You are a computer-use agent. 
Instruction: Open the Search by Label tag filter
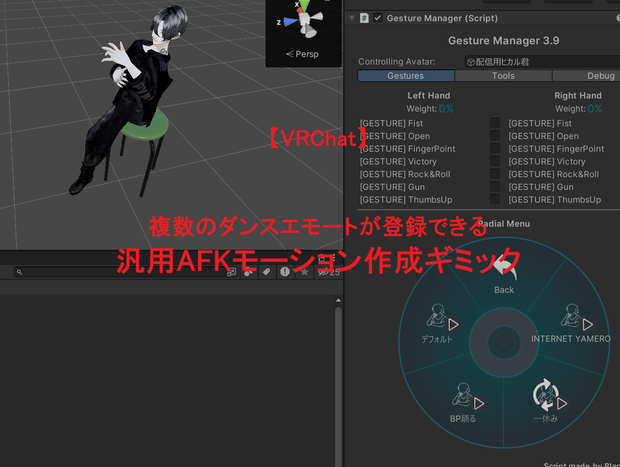click(x=267, y=272)
